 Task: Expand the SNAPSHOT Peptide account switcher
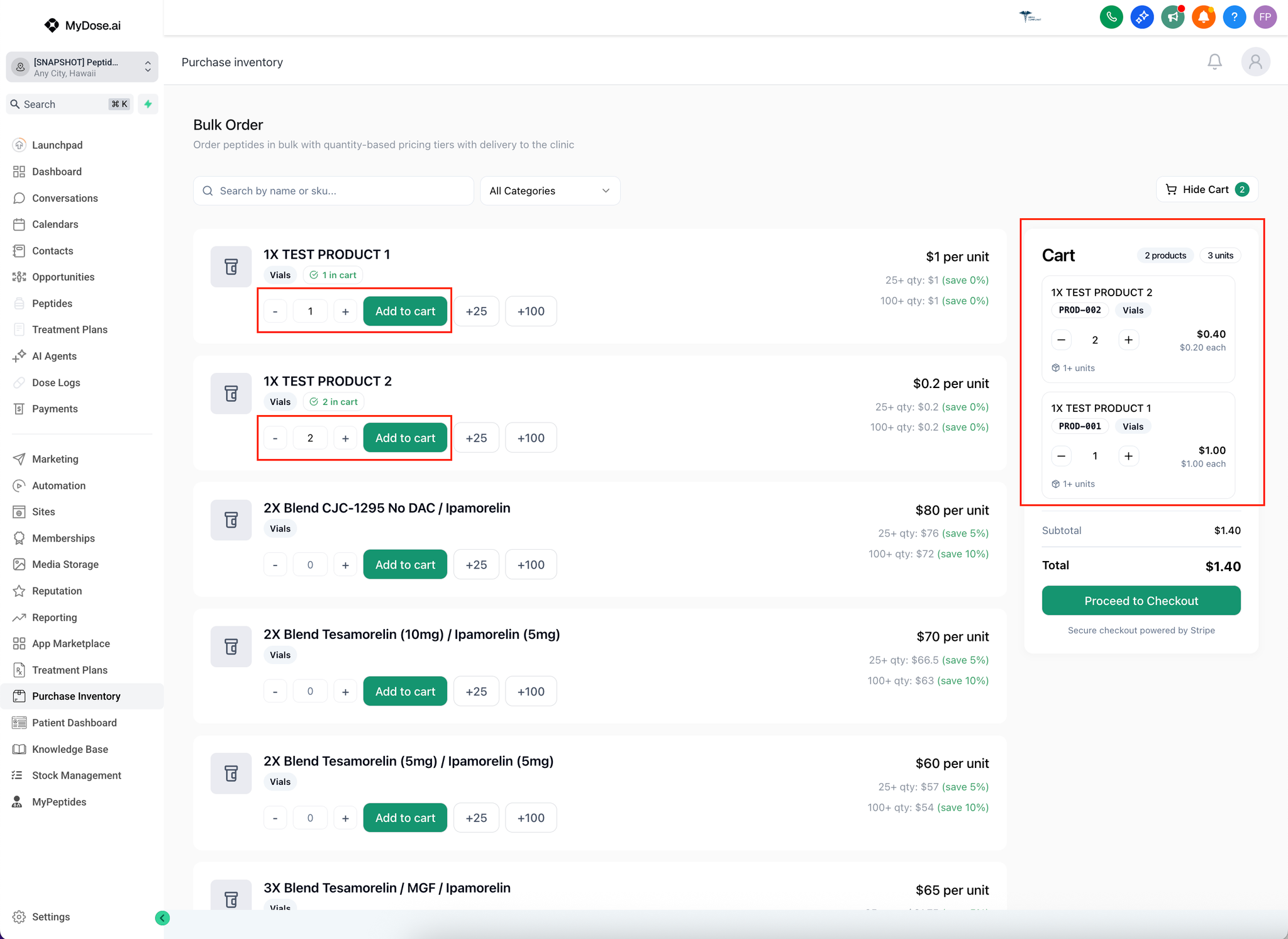tap(82, 67)
